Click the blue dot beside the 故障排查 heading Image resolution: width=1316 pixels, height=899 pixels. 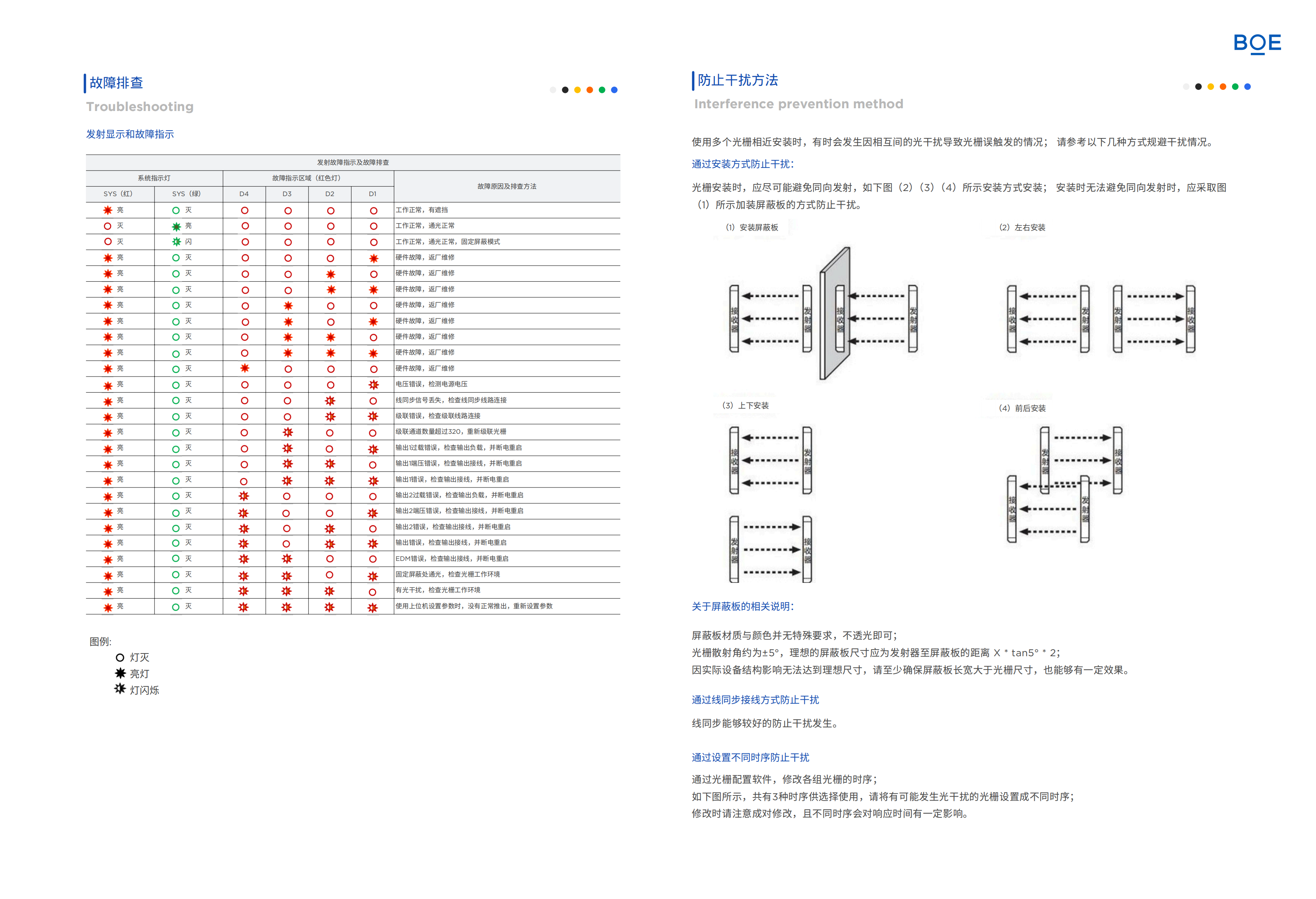click(614, 90)
